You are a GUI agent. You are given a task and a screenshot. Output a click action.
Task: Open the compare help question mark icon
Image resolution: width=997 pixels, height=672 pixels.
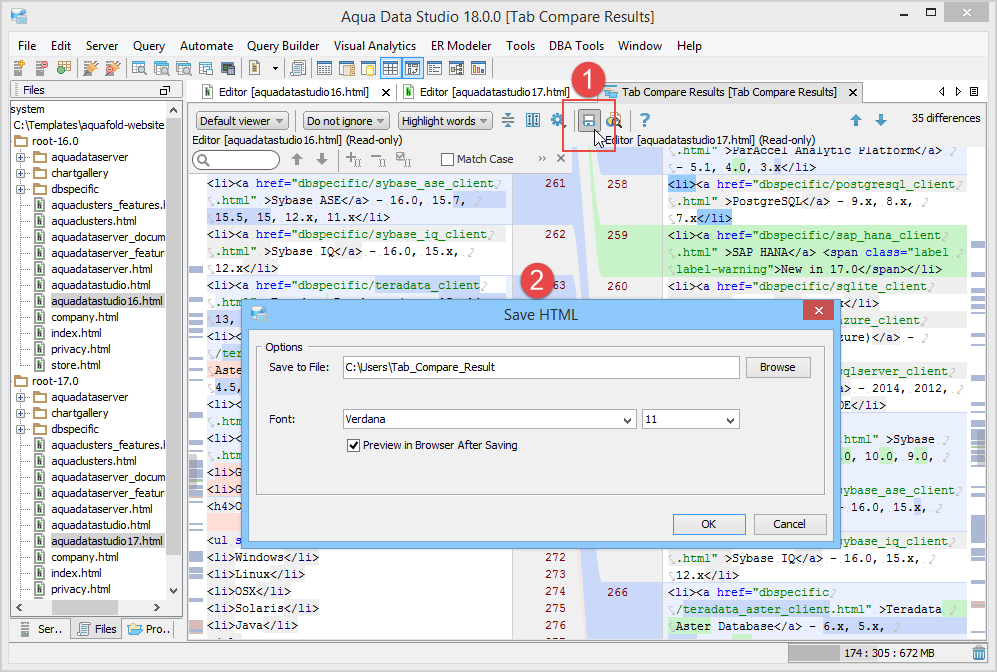(645, 121)
